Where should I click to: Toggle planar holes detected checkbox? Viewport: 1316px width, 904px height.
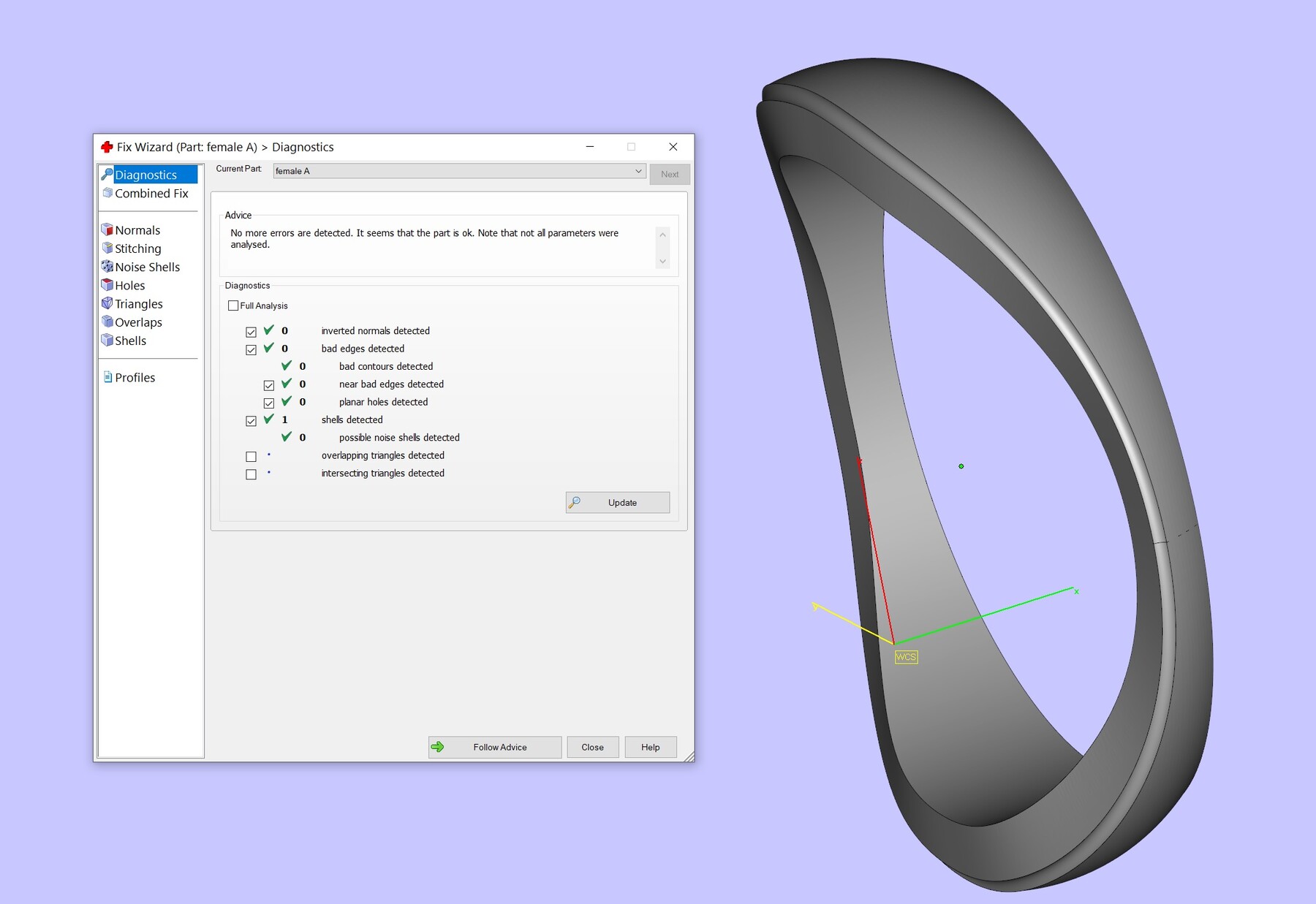point(269,403)
